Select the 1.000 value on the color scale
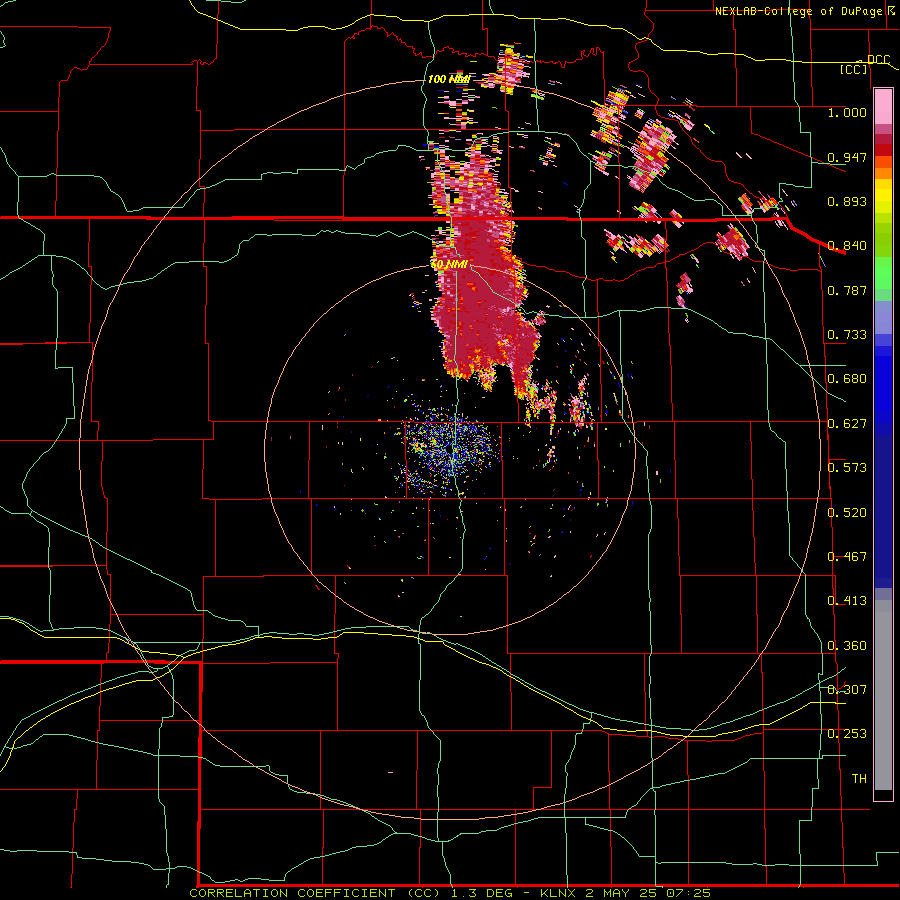 click(x=847, y=112)
